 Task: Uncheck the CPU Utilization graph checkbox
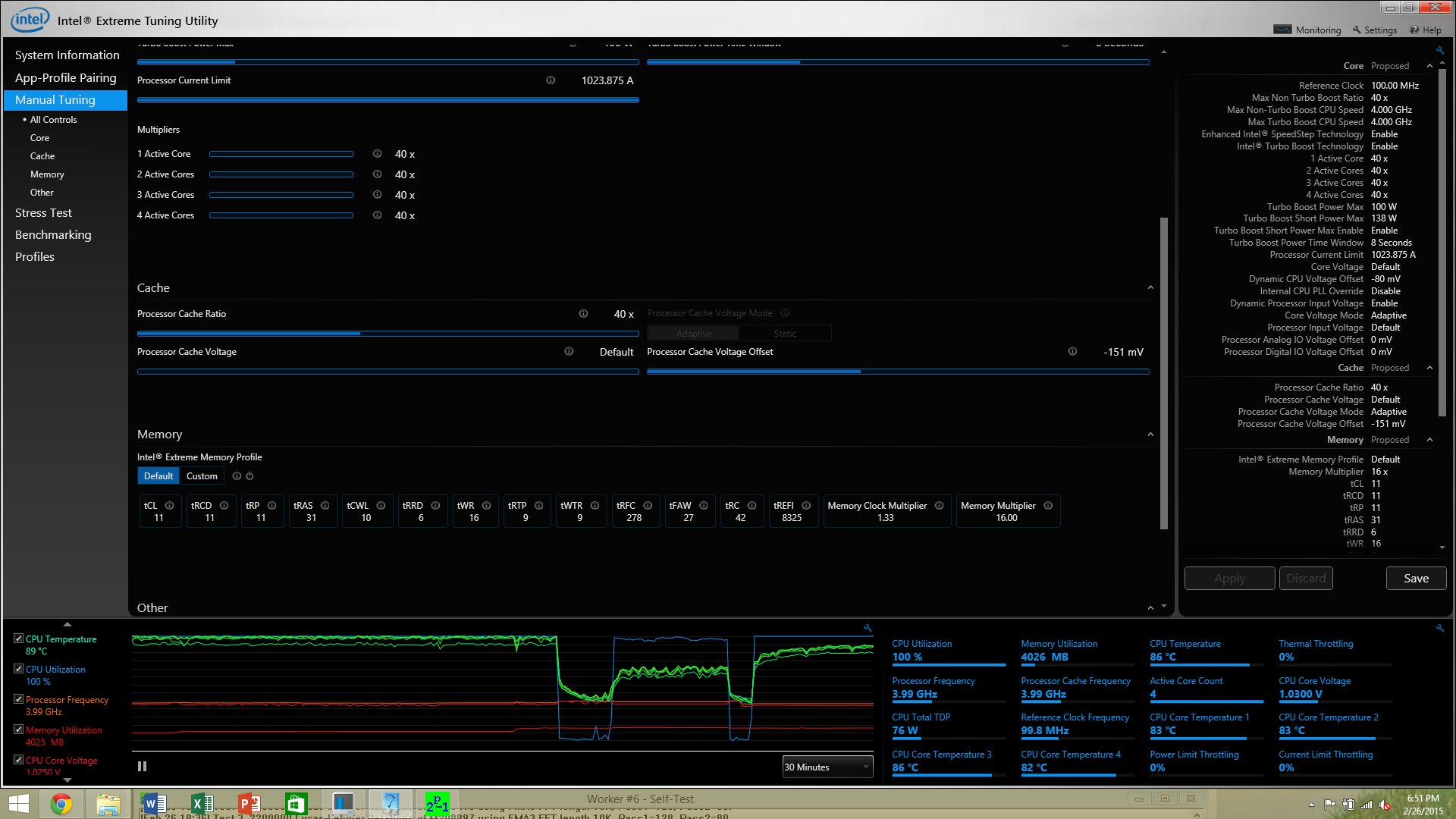point(18,669)
